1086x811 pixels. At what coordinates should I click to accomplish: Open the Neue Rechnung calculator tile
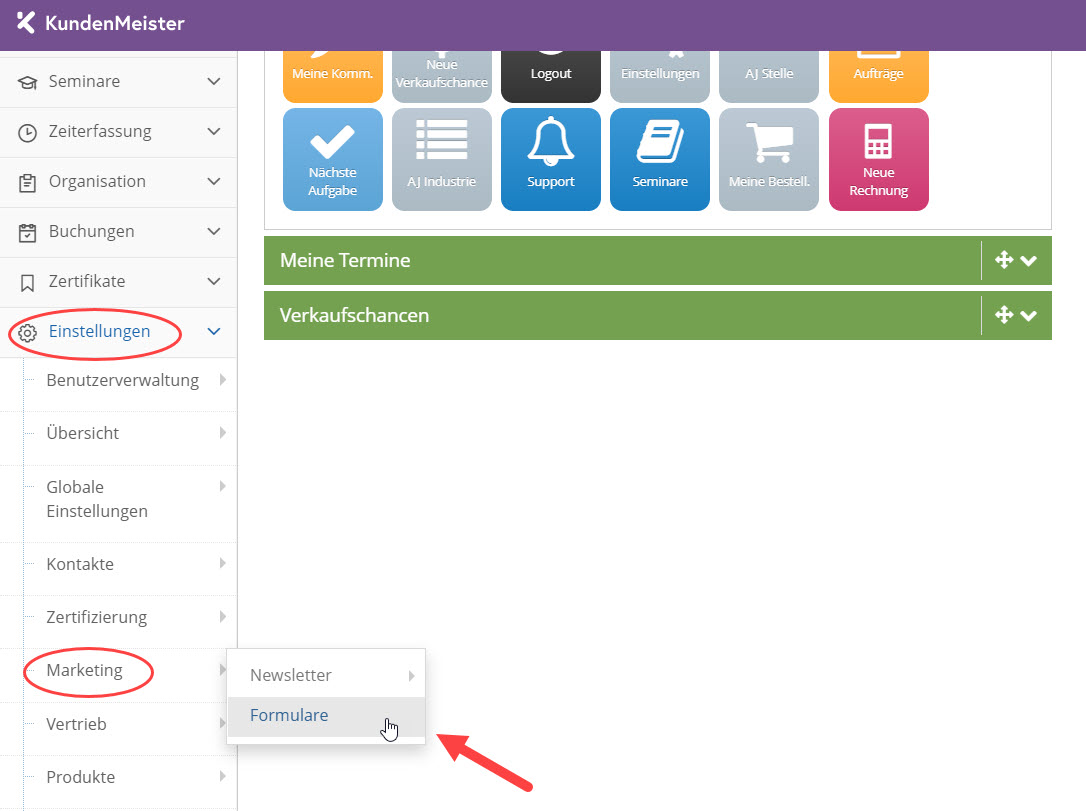878,159
